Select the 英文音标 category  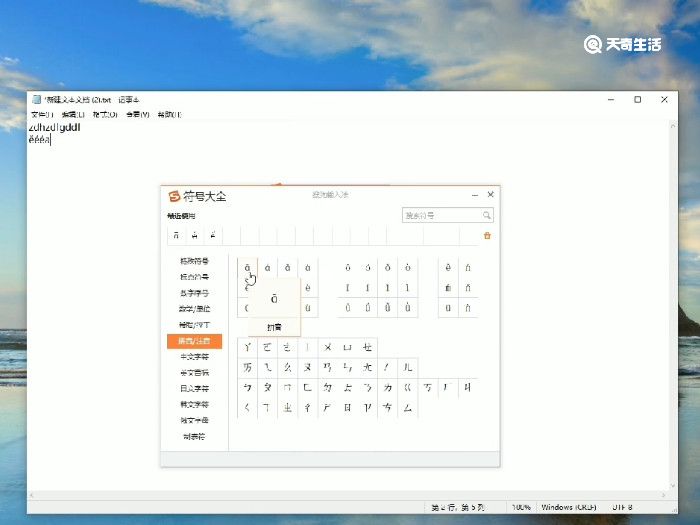194,372
